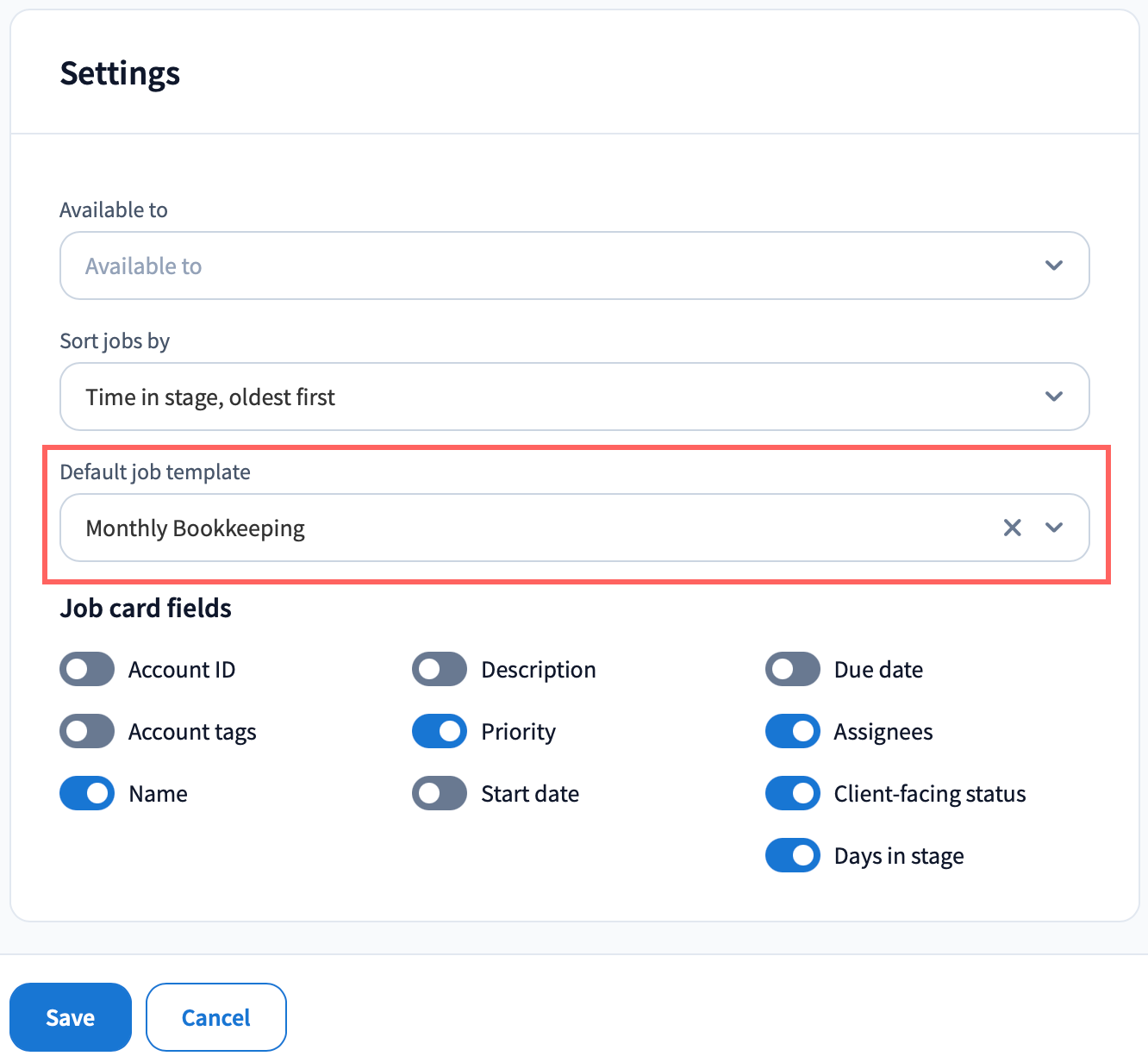The image size is (1148, 1056).
Task: Click the Save button
Action: [x=71, y=1017]
